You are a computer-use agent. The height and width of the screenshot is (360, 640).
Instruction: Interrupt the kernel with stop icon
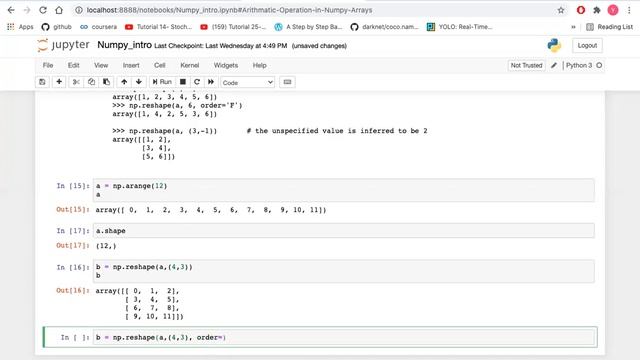click(183, 82)
